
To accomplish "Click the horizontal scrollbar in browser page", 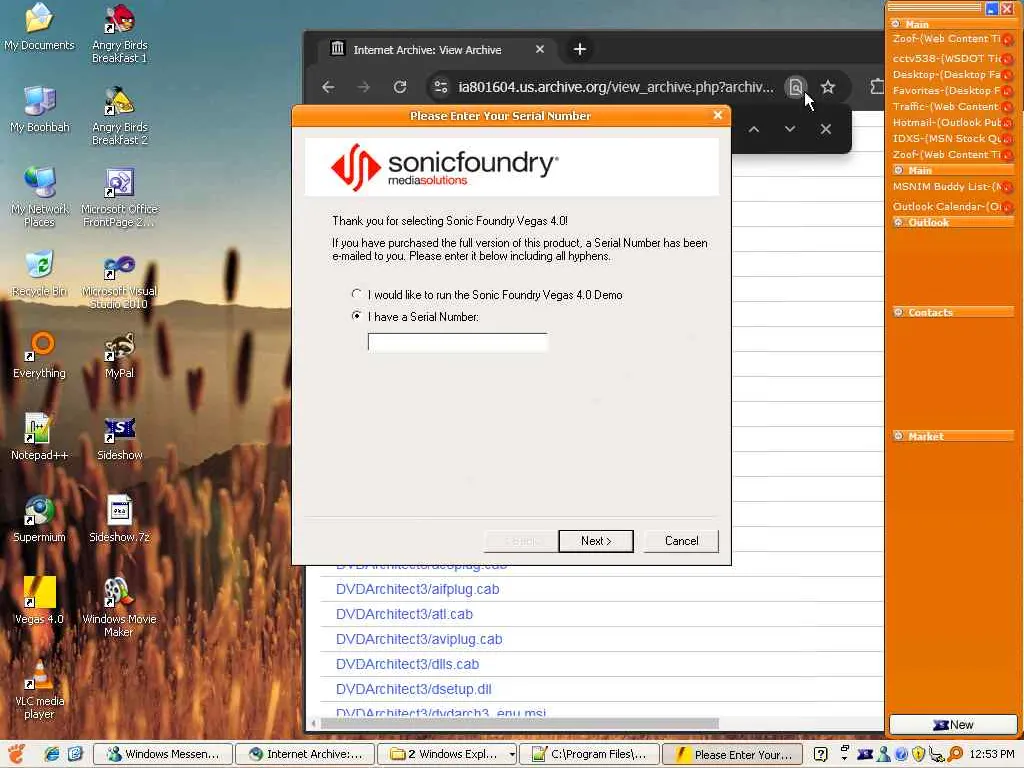I will 519,724.
